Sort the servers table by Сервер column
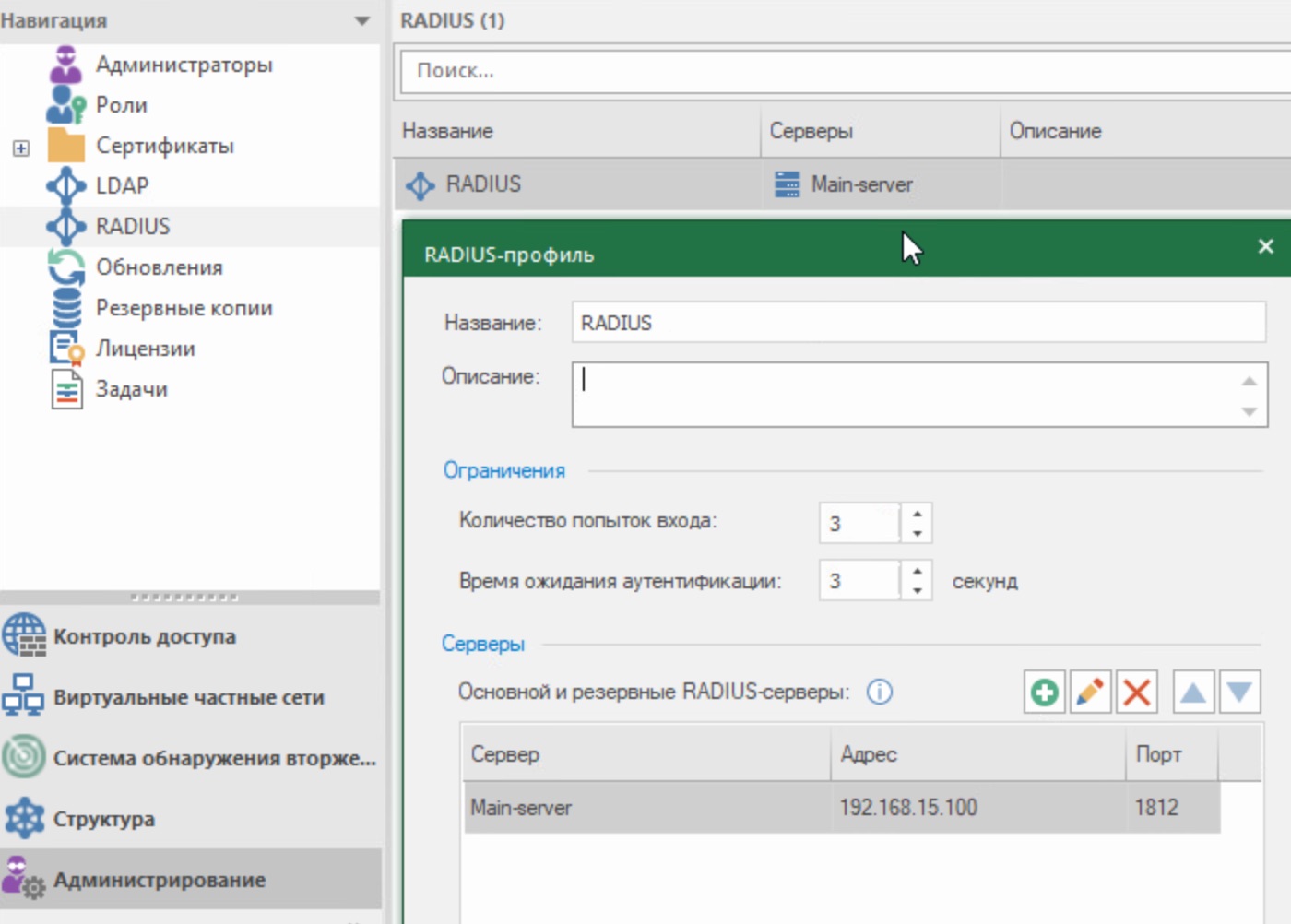 click(645, 754)
